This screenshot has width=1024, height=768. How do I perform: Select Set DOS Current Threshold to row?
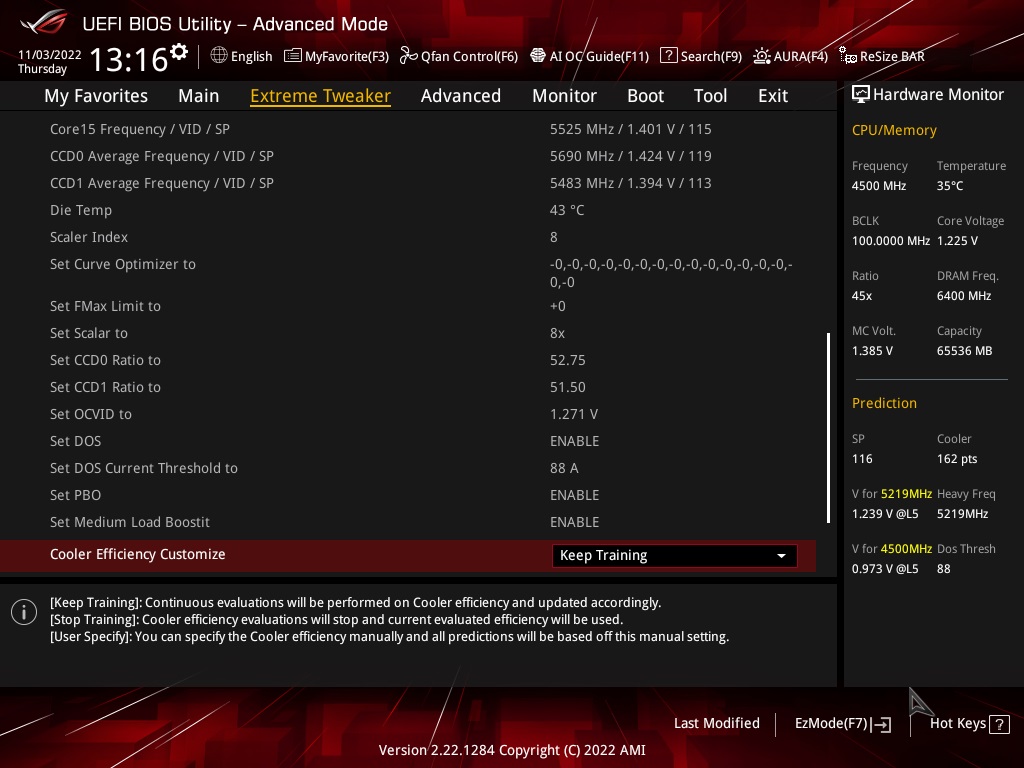pyautogui.click(x=408, y=468)
